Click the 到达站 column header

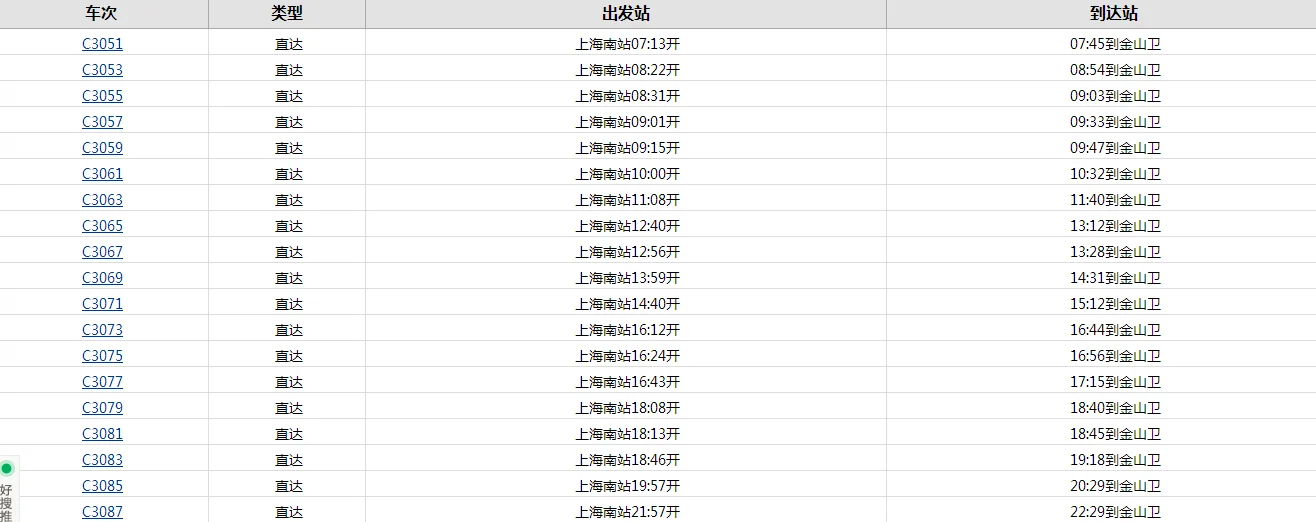(1114, 14)
